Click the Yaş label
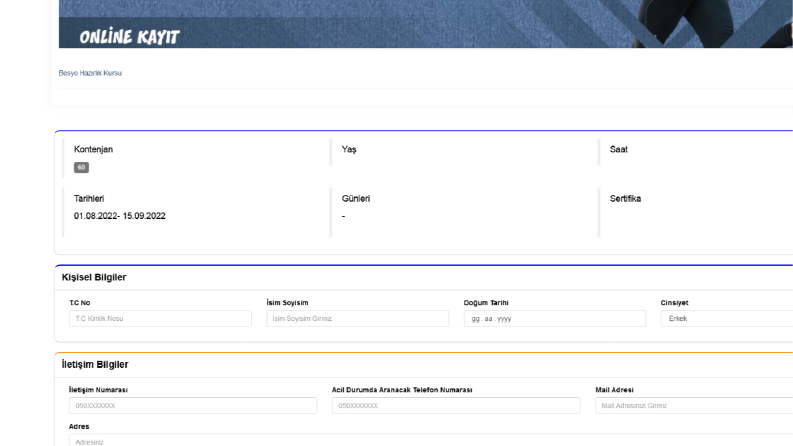Image resolution: width=793 pixels, height=446 pixels. (349, 150)
